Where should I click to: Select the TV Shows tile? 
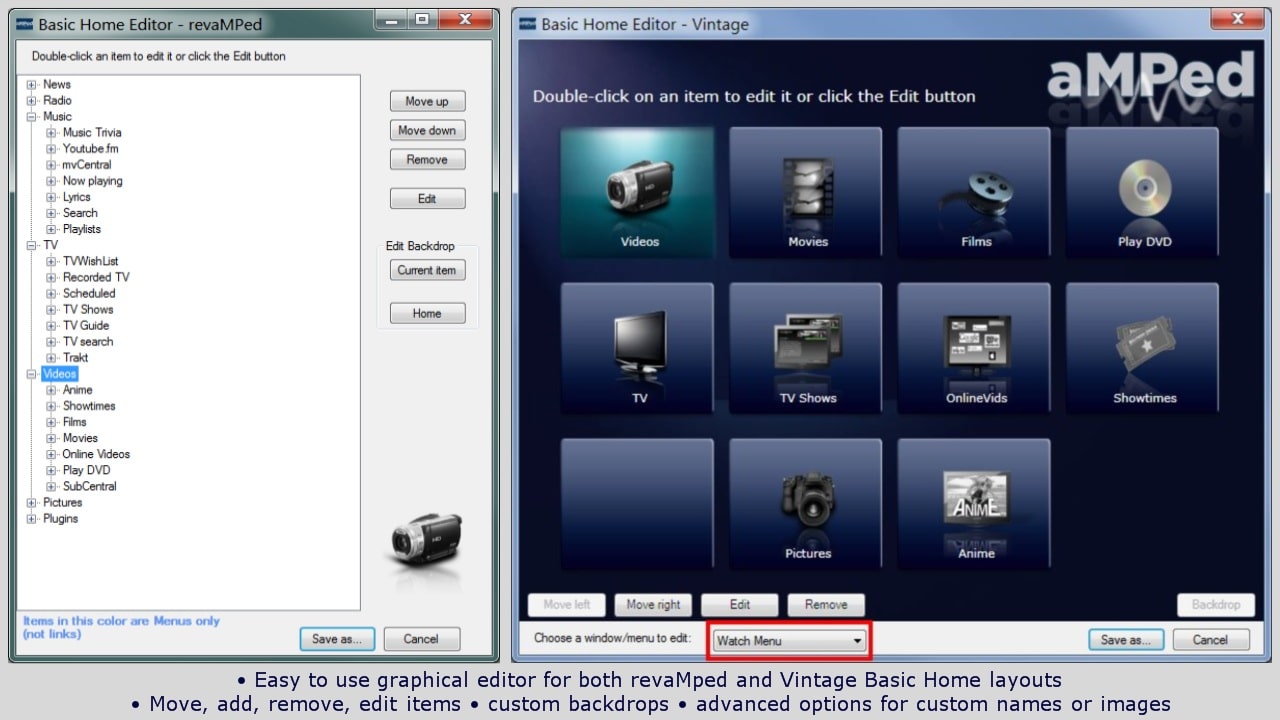[x=806, y=348]
